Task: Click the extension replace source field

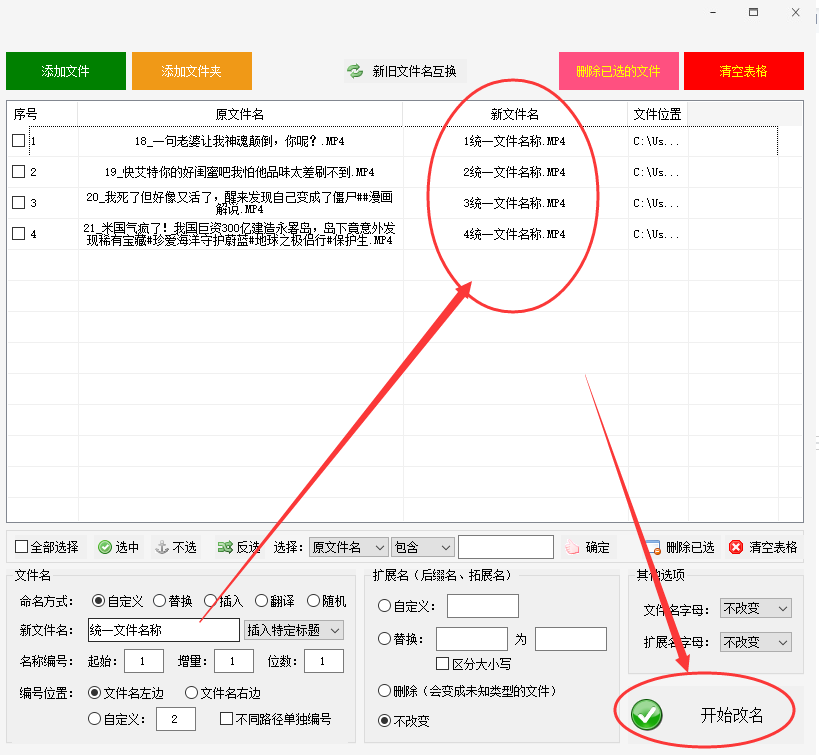Action: coord(472,639)
